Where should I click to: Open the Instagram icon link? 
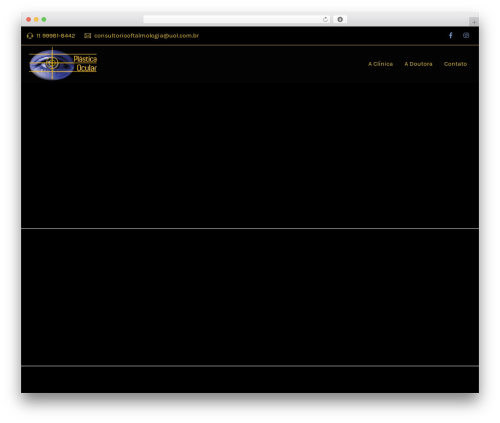click(x=466, y=35)
